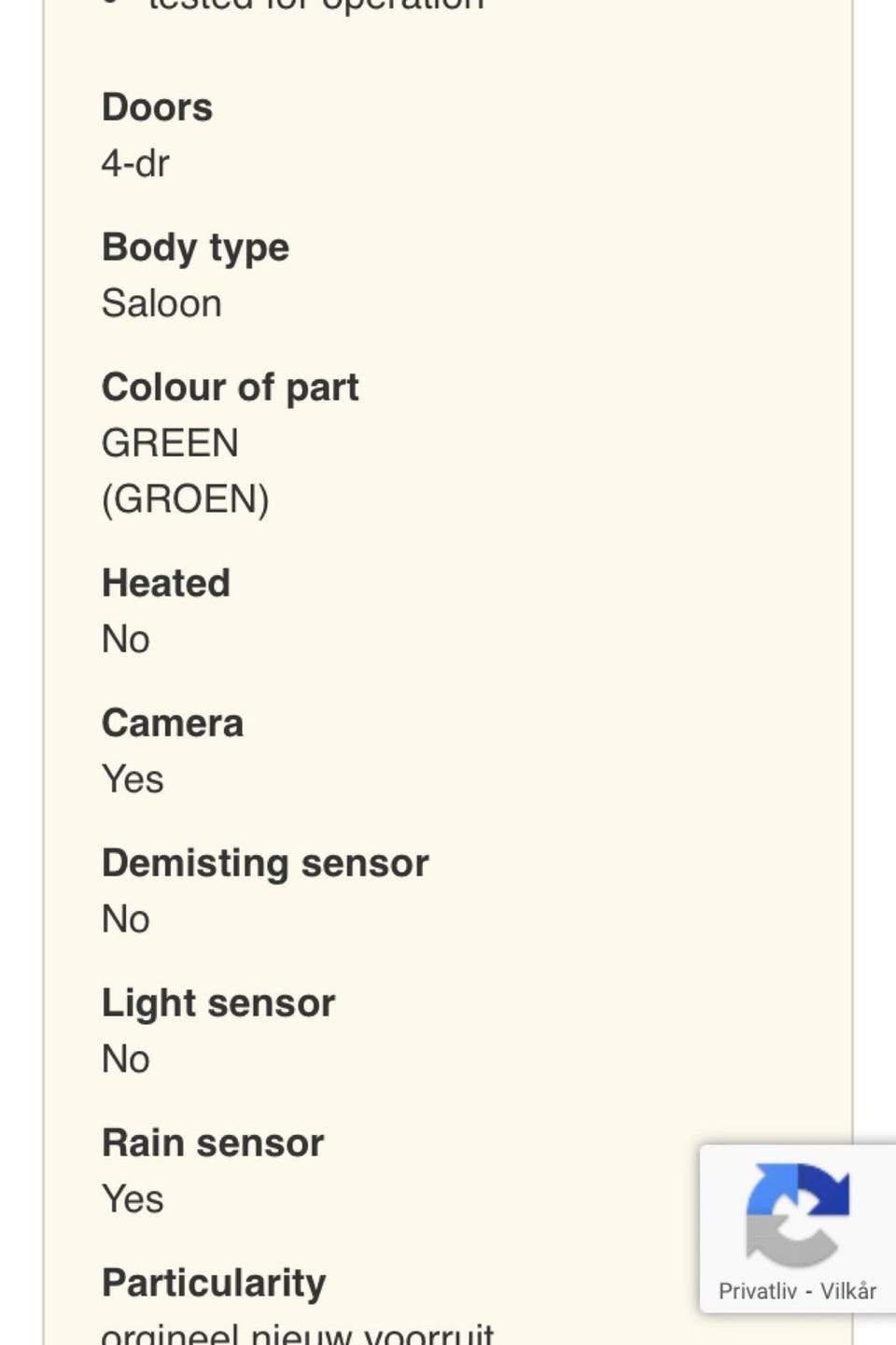This screenshot has height=1345, width=896.
Task: Click the Light sensor heading
Action: [217, 1003]
